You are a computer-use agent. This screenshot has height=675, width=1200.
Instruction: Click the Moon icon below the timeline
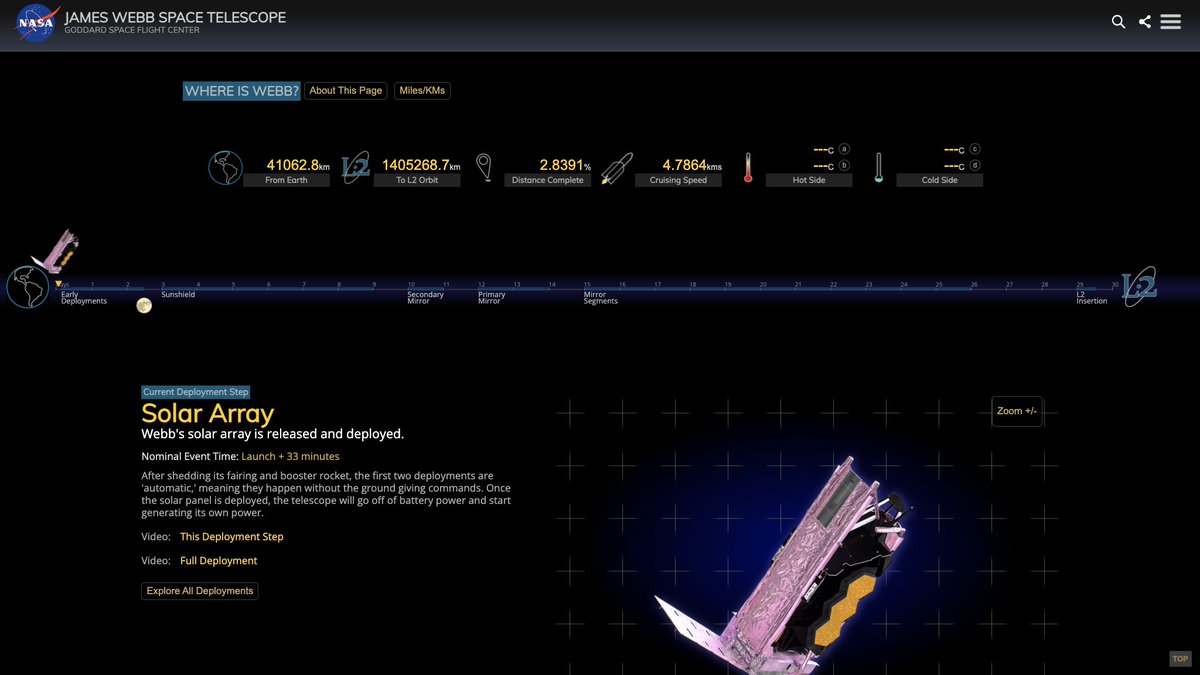(144, 306)
